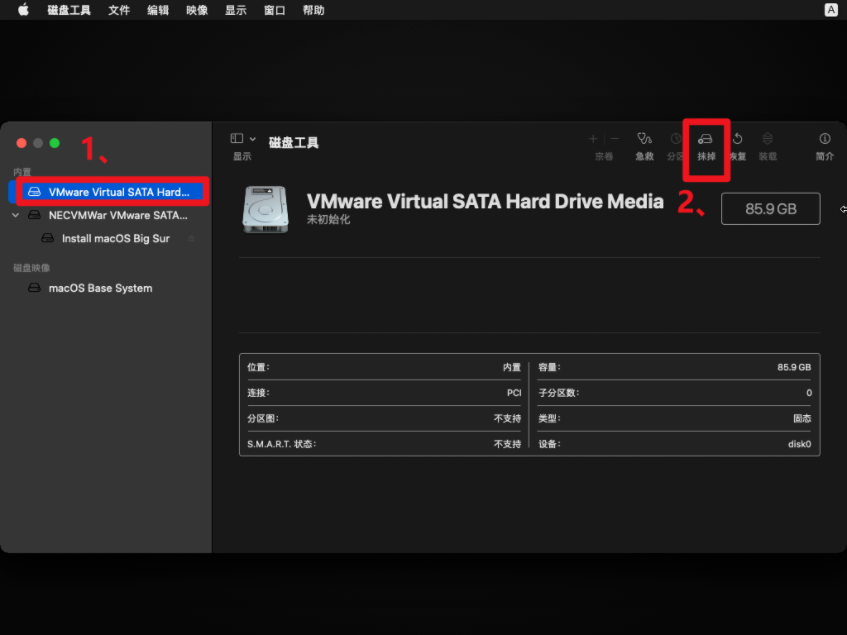Click the 设备 value disk0
This screenshot has height=635, width=847.
tap(799, 444)
